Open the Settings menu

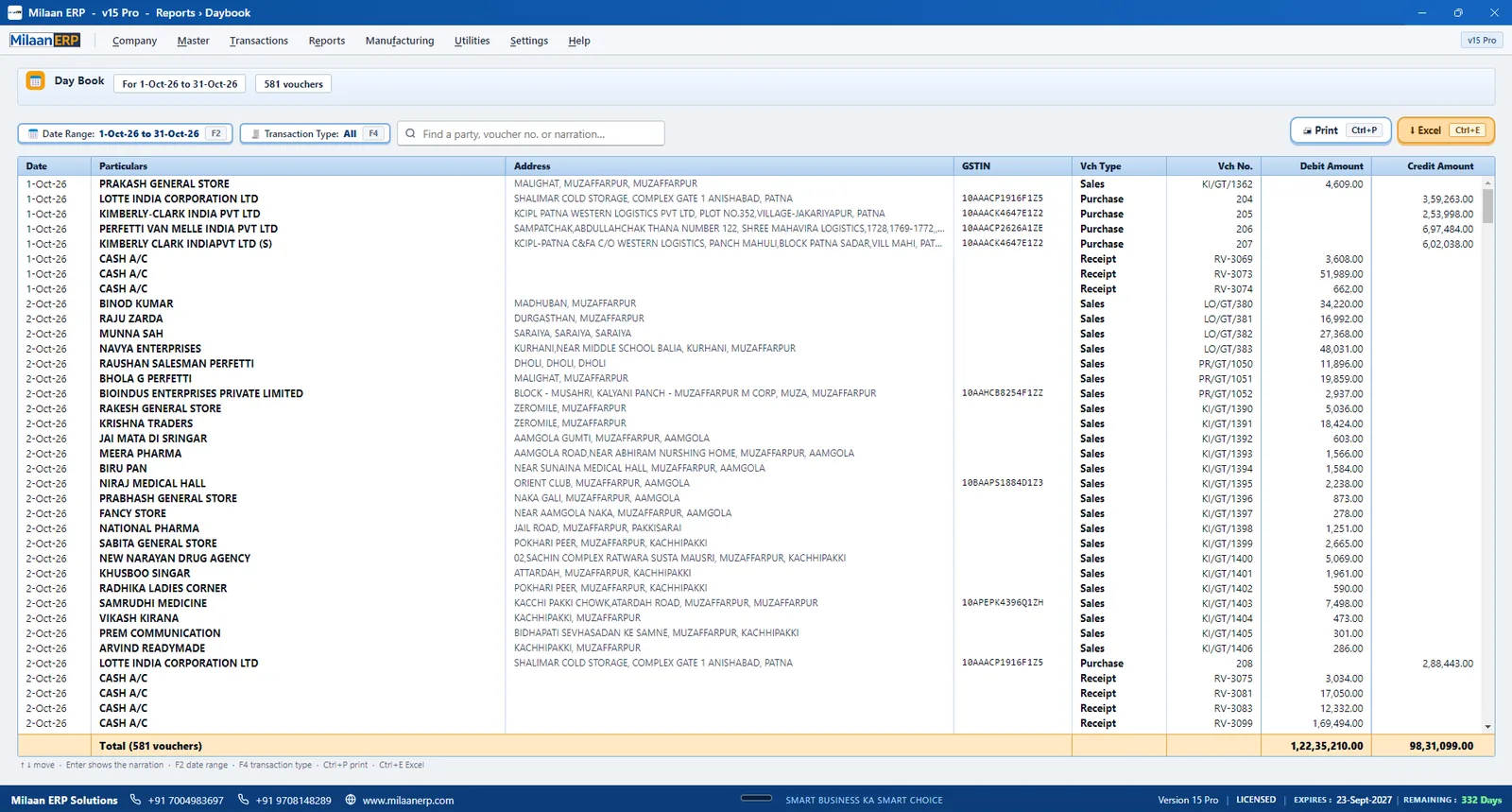529,41
